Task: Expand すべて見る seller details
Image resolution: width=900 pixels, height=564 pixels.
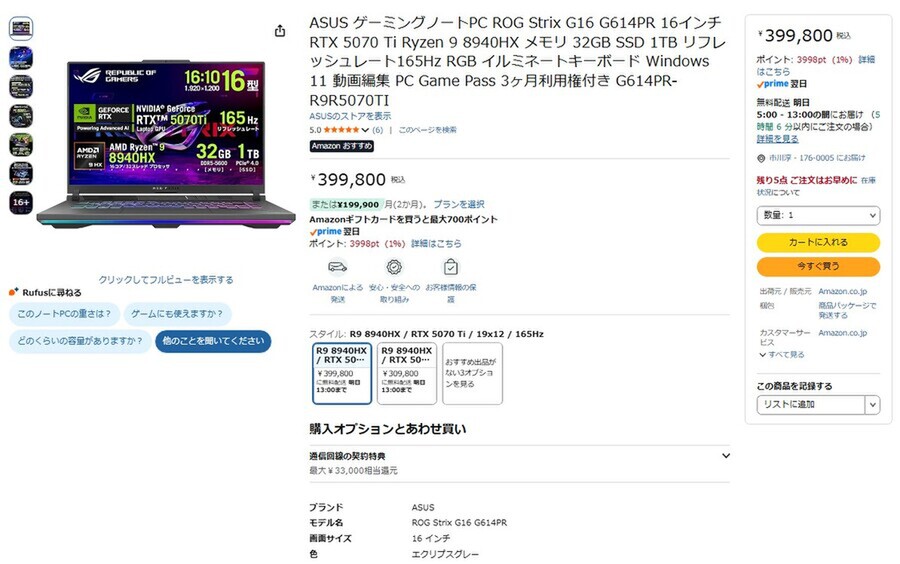Action: pos(781,355)
